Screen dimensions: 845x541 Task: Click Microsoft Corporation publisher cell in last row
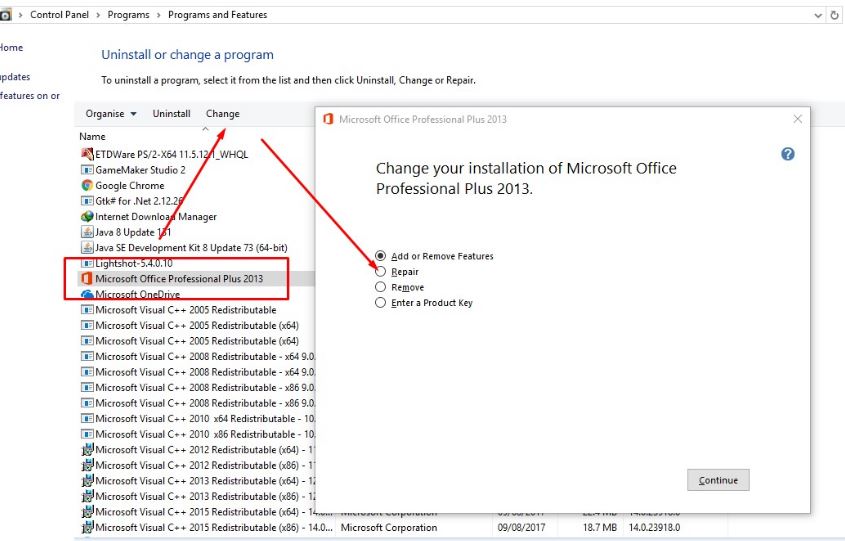[389, 528]
